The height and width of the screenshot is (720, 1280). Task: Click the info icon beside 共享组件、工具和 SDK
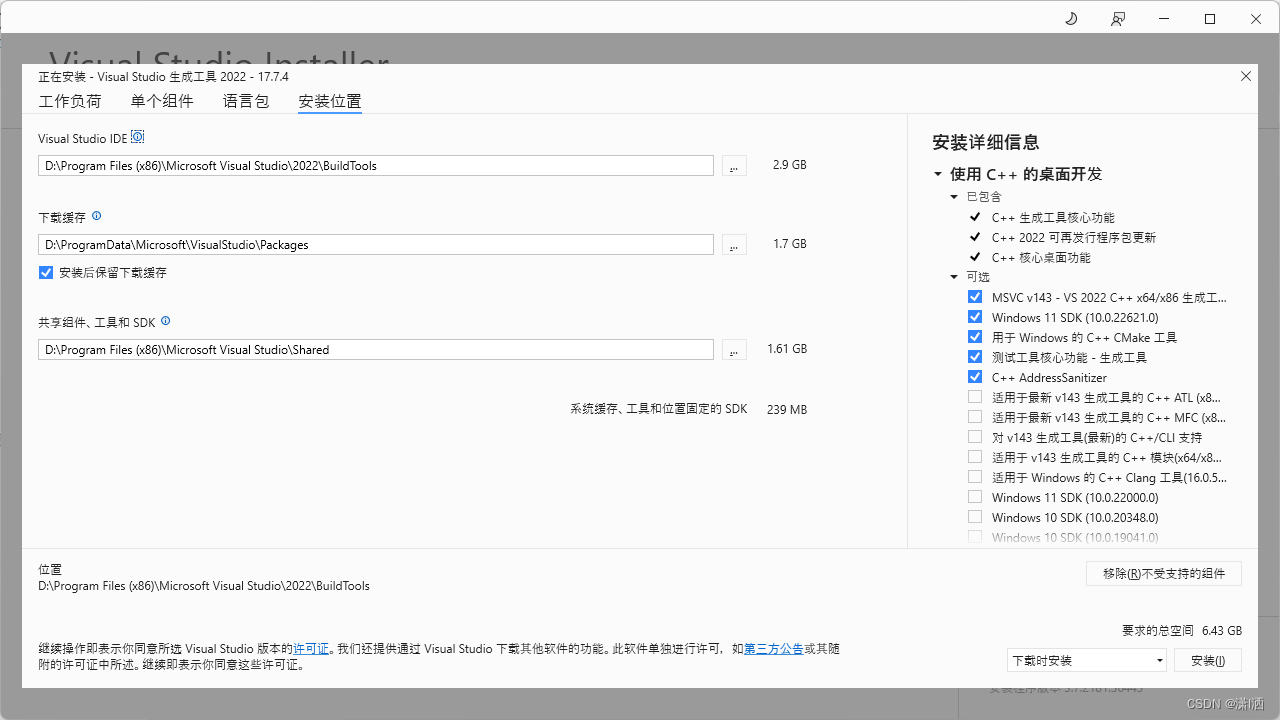coord(165,321)
